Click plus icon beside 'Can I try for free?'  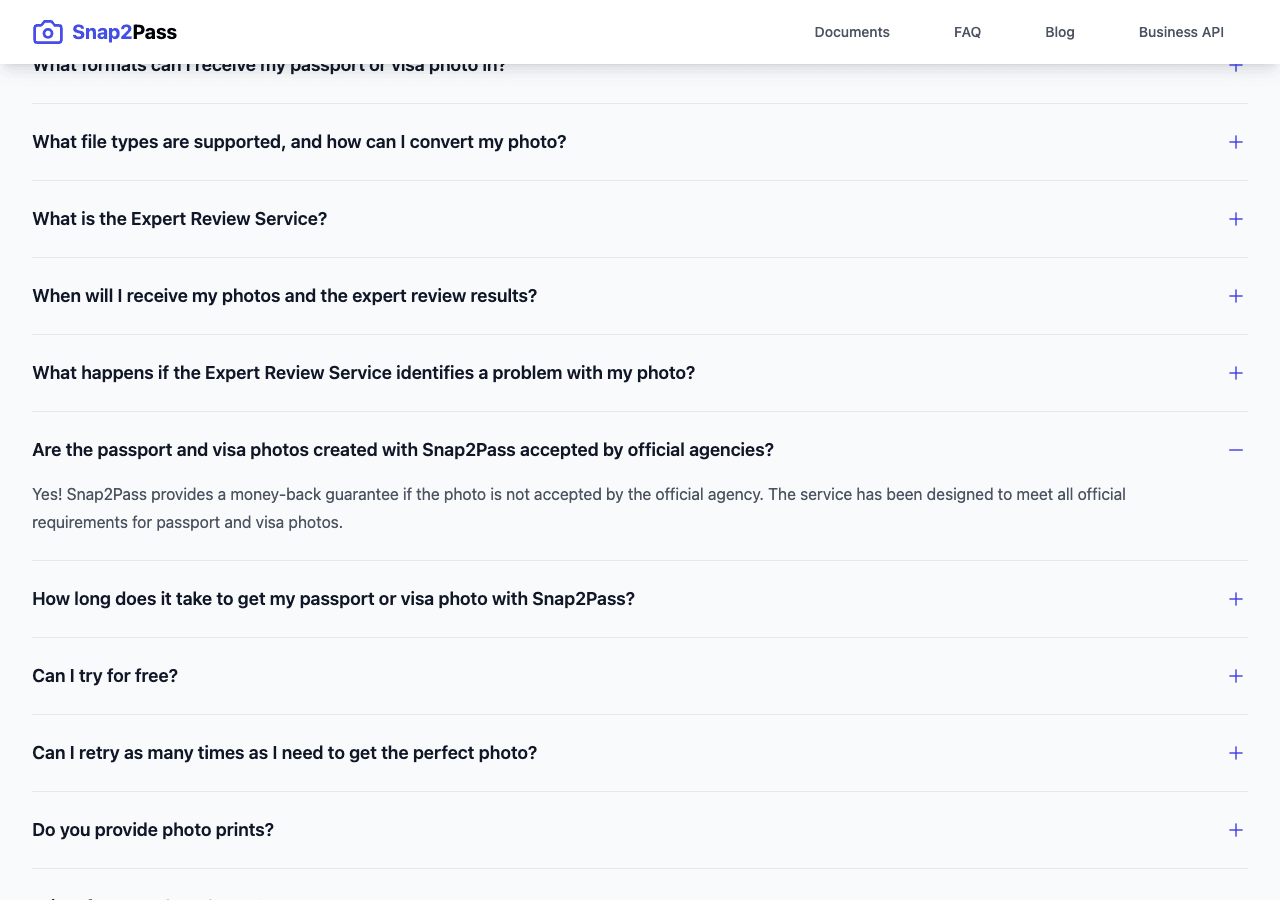click(1236, 676)
